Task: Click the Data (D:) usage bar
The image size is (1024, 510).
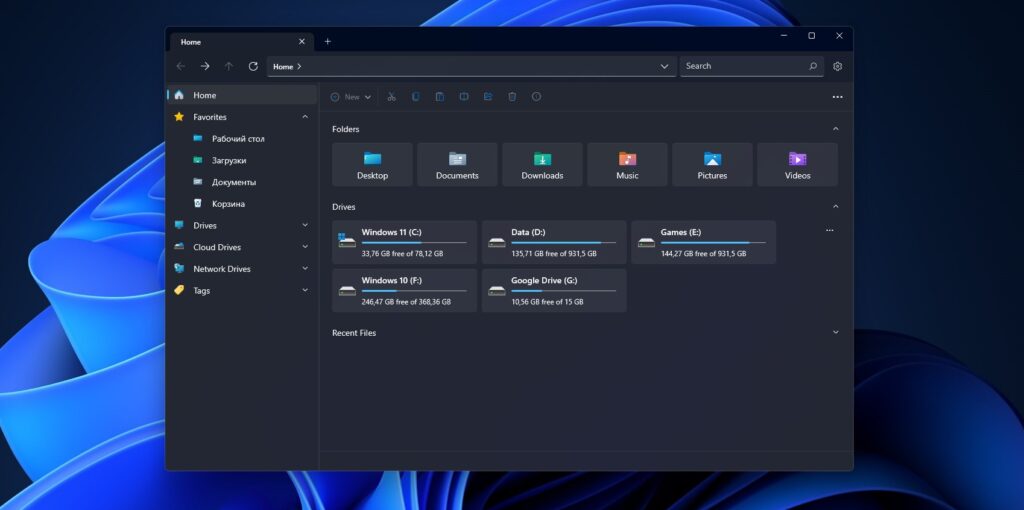Action: (564, 243)
